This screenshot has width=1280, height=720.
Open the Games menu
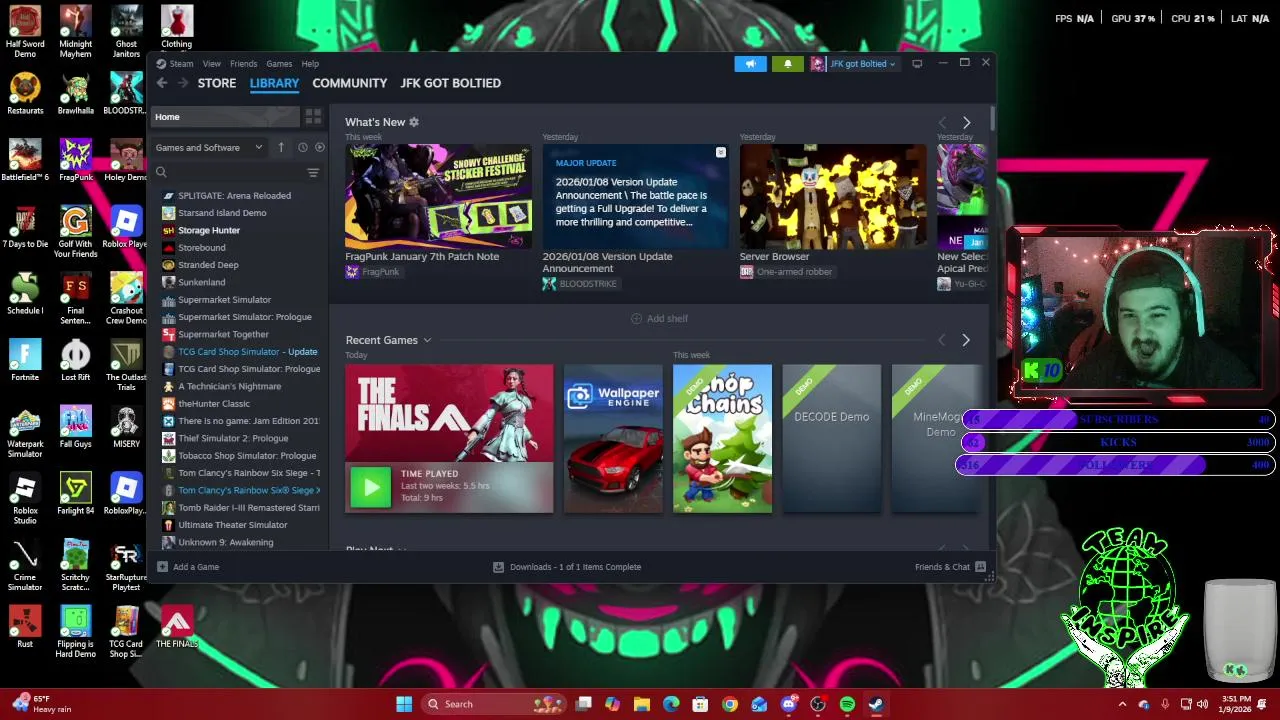click(x=279, y=64)
